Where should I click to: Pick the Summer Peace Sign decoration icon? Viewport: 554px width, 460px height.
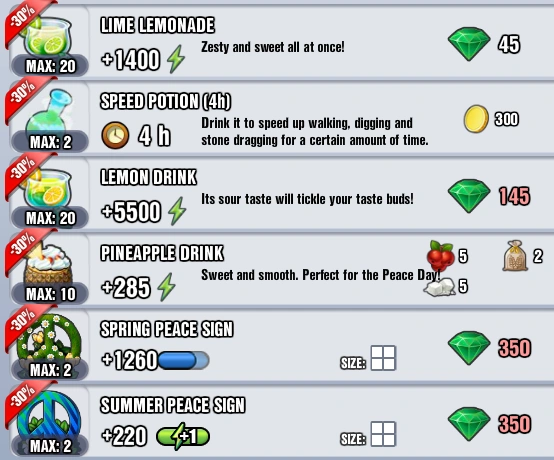pos(49,416)
